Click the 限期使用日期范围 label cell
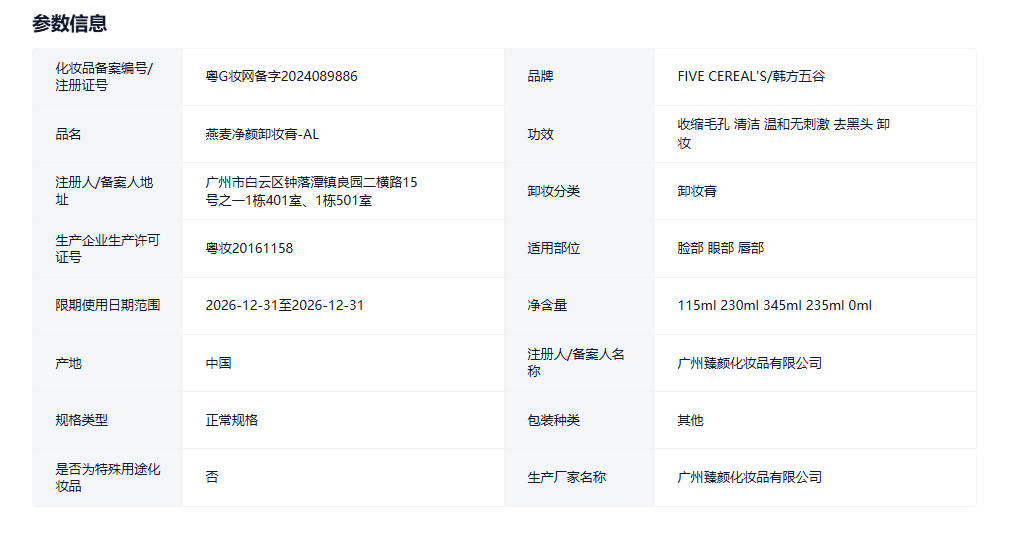Viewport: 1012px width, 534px height. [x=107, y=305]
